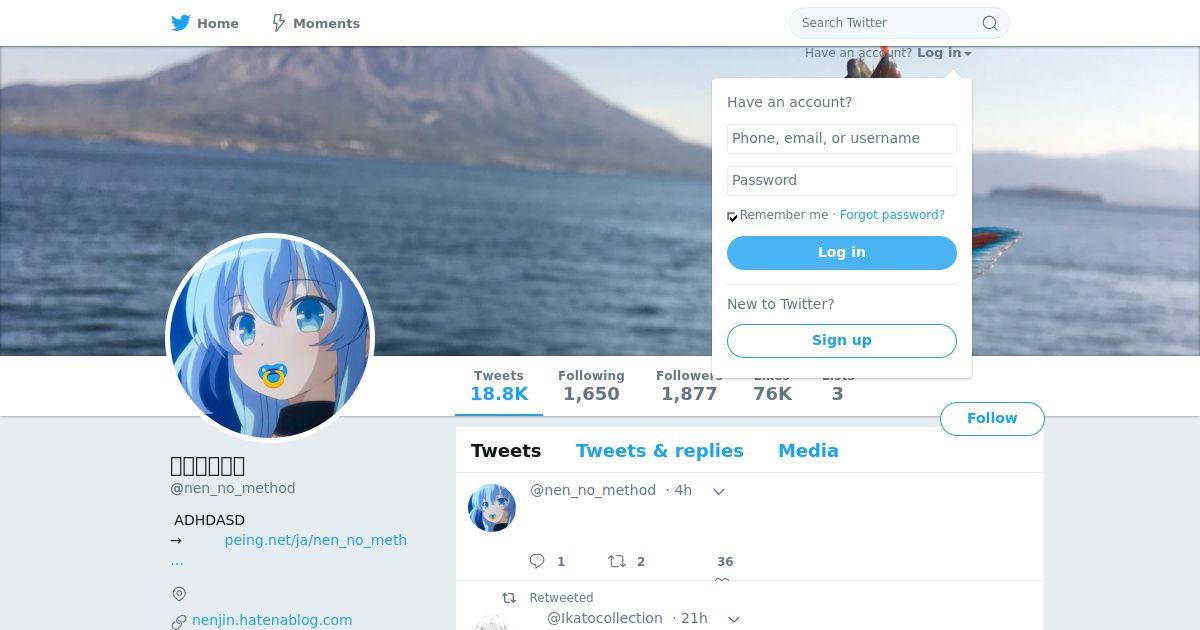Screen dimensions: 1200x630
Task: Open the Forgot password? link
Action: point(892,215)
